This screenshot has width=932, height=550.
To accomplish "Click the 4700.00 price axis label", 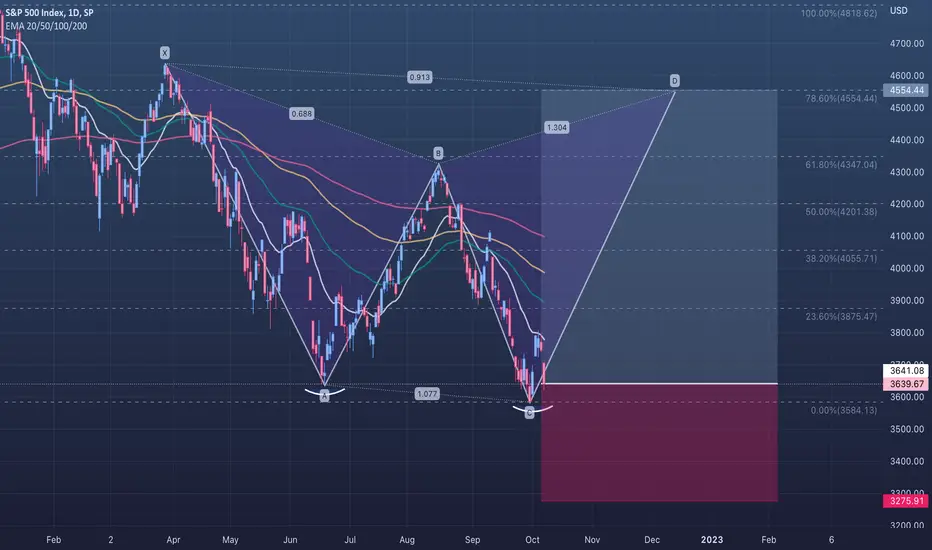I will tap(906, 43).
